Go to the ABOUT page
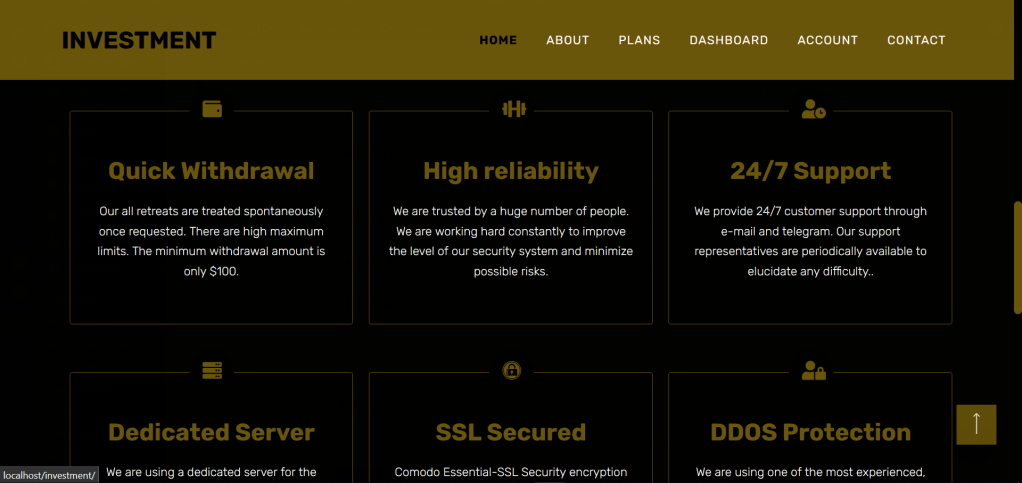 pos(567,40)
